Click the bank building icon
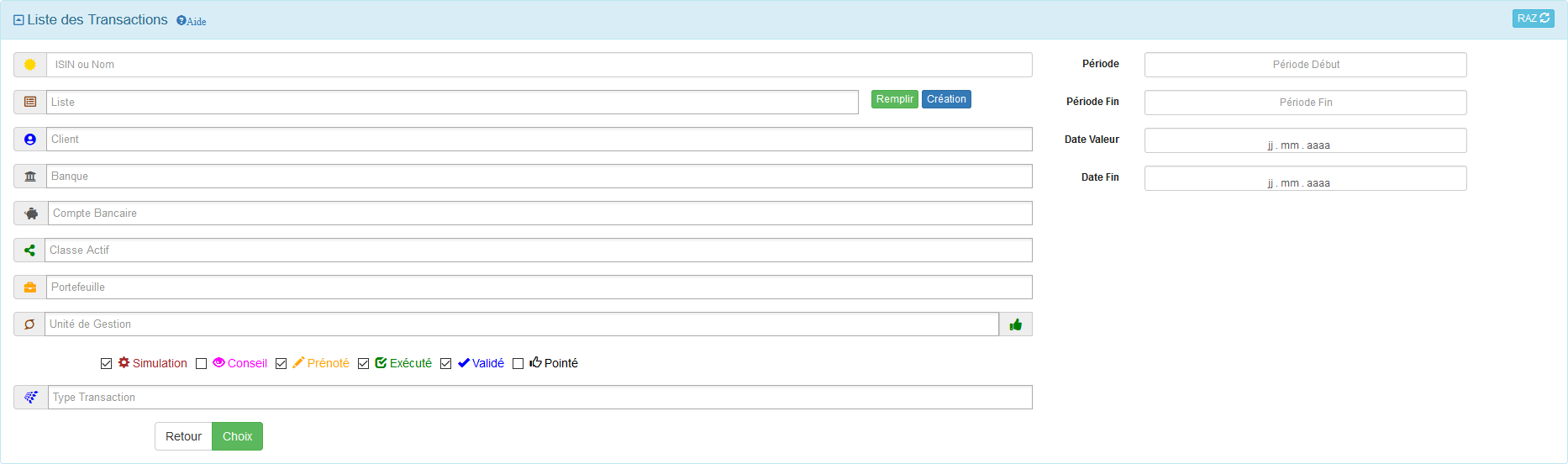 30,177
